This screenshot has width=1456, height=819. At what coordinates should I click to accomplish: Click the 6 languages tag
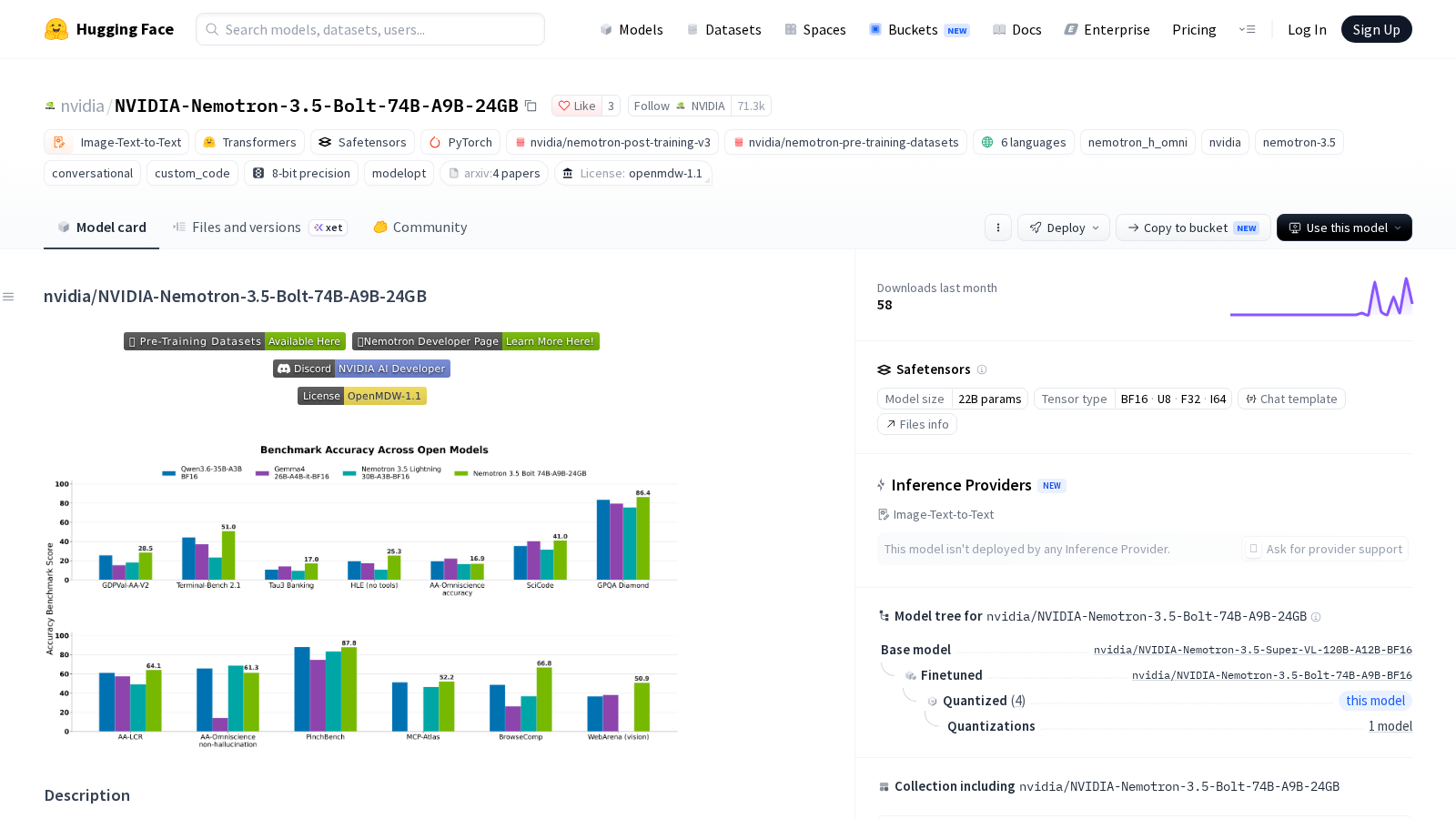tap(1024, 142)
